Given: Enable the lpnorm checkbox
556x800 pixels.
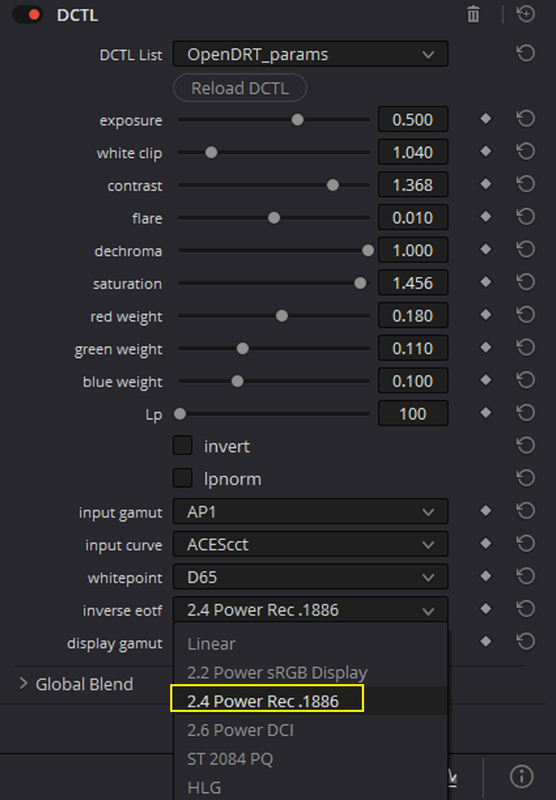Looking at the screenshot, I should pos(183,478).
